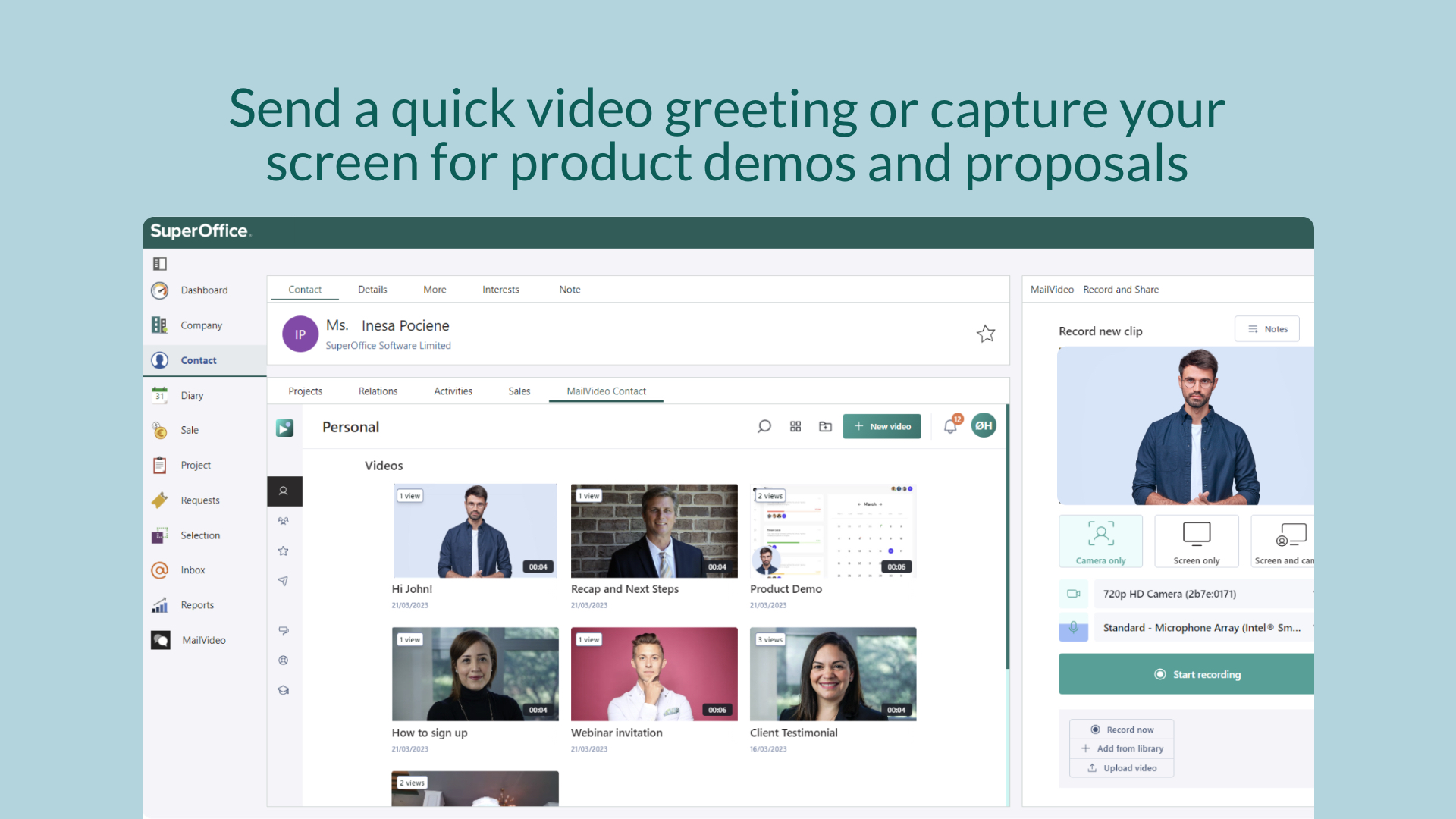Image resolution: width=1456 pixels, height=819 pixels.
Task: Switch to the Activities tab
Action: click(x=453, y=391)
